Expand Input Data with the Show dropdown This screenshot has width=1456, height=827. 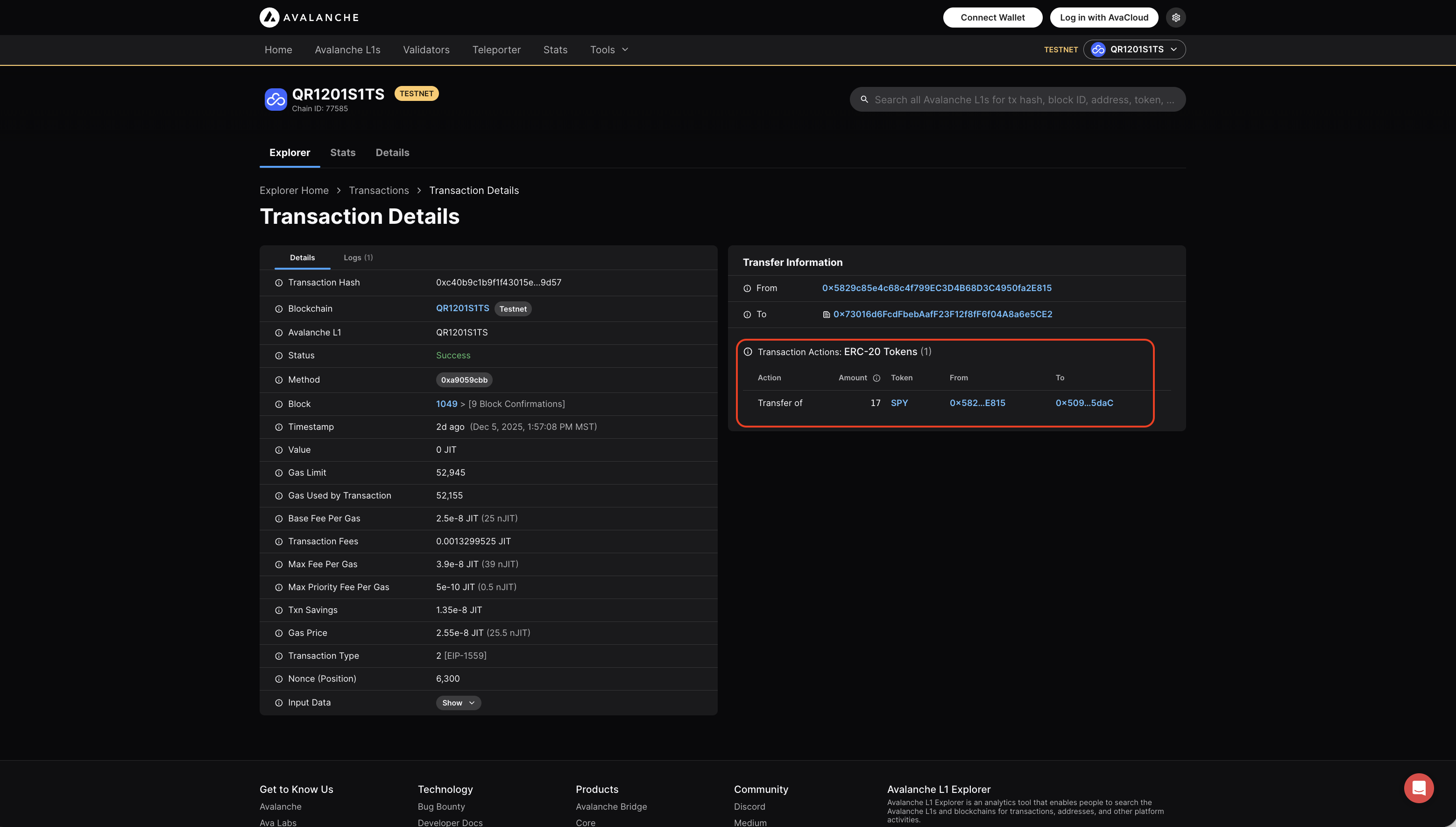[x=458, y=703]
